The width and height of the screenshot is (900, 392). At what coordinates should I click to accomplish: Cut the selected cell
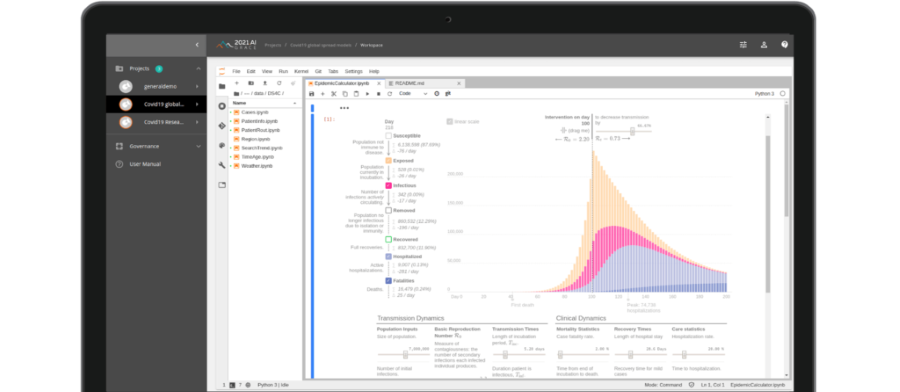tap(333, 94)
